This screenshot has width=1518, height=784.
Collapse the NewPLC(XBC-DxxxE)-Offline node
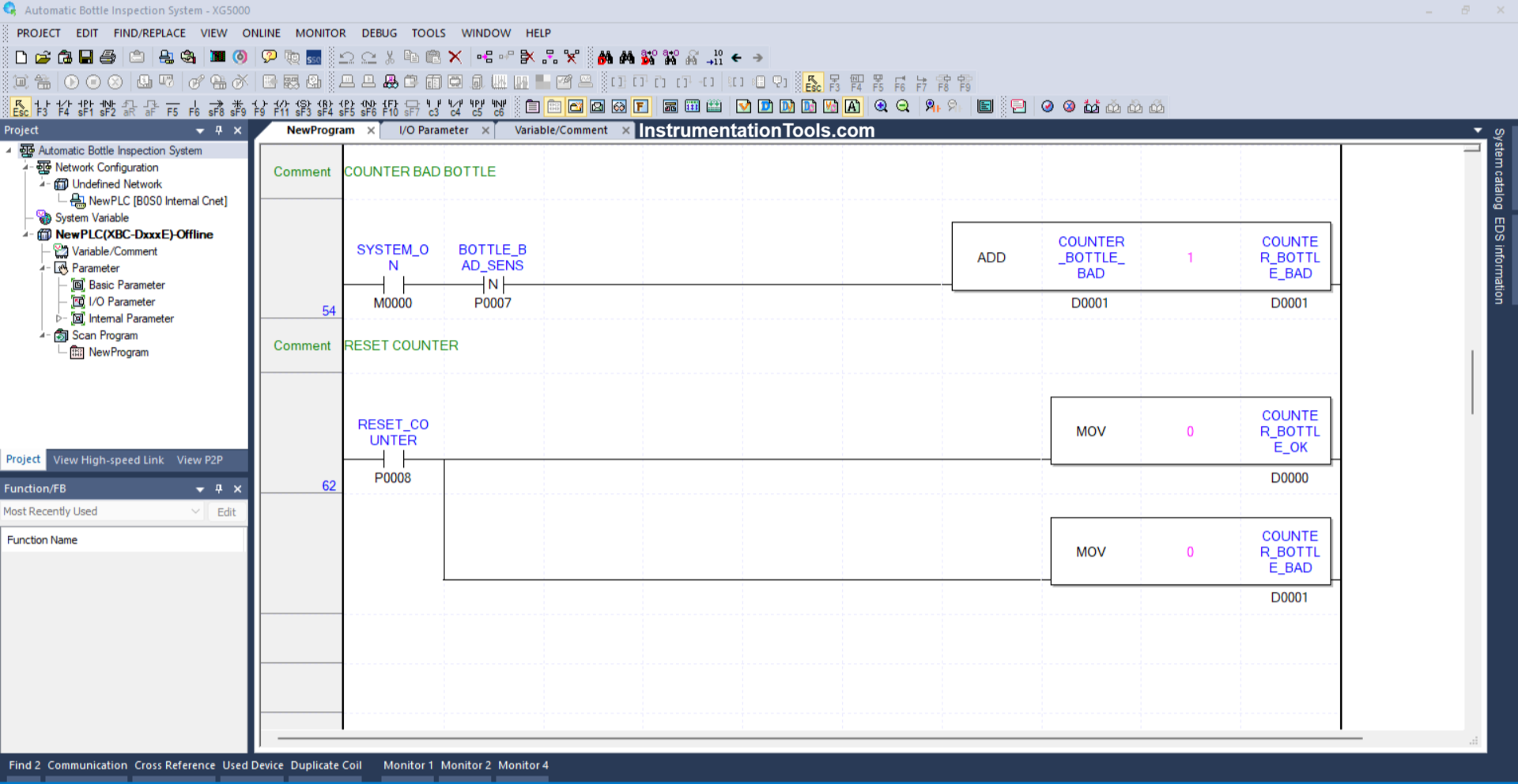26,235
